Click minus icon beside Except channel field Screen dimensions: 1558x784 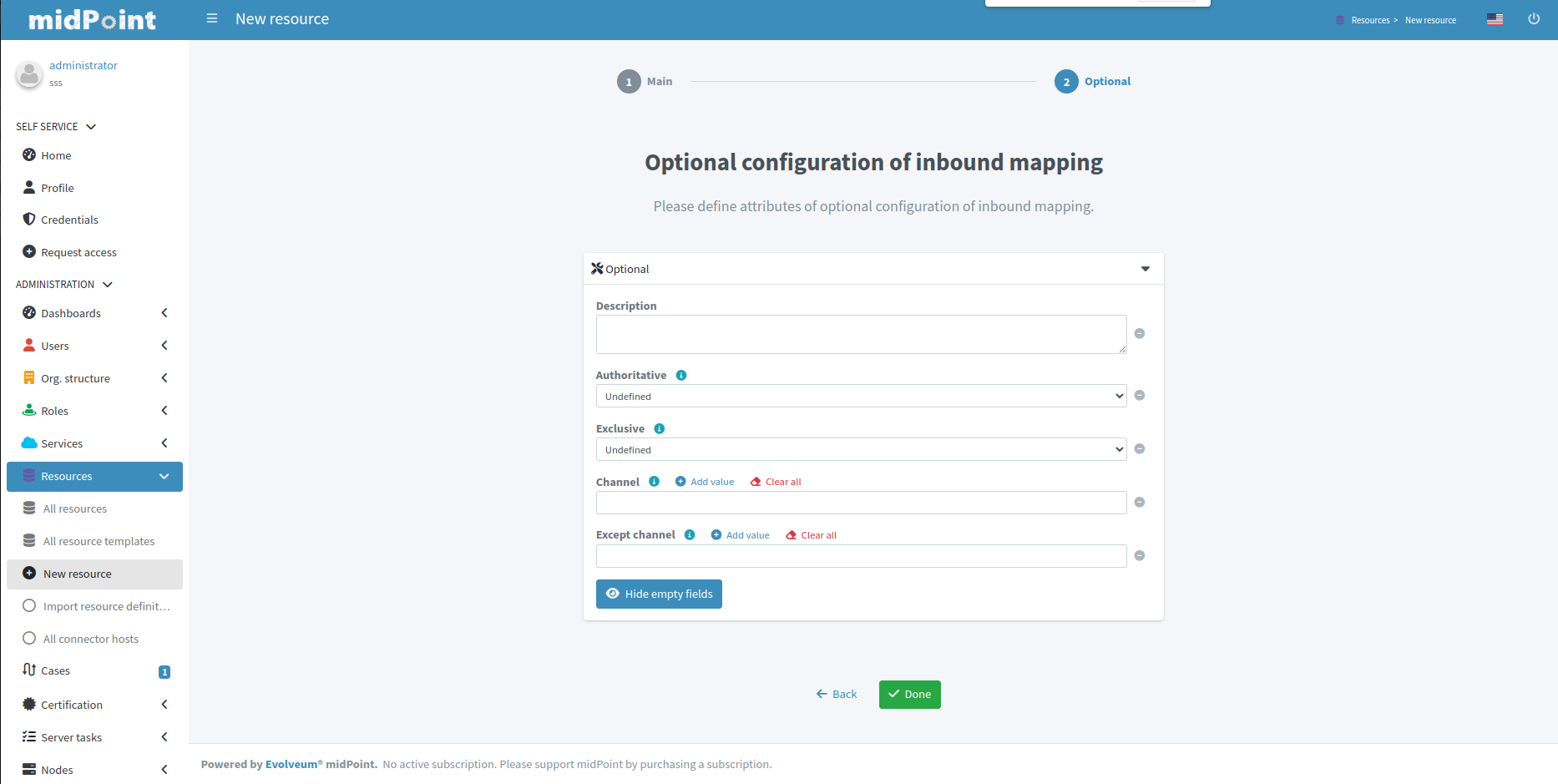(1140, 556)
